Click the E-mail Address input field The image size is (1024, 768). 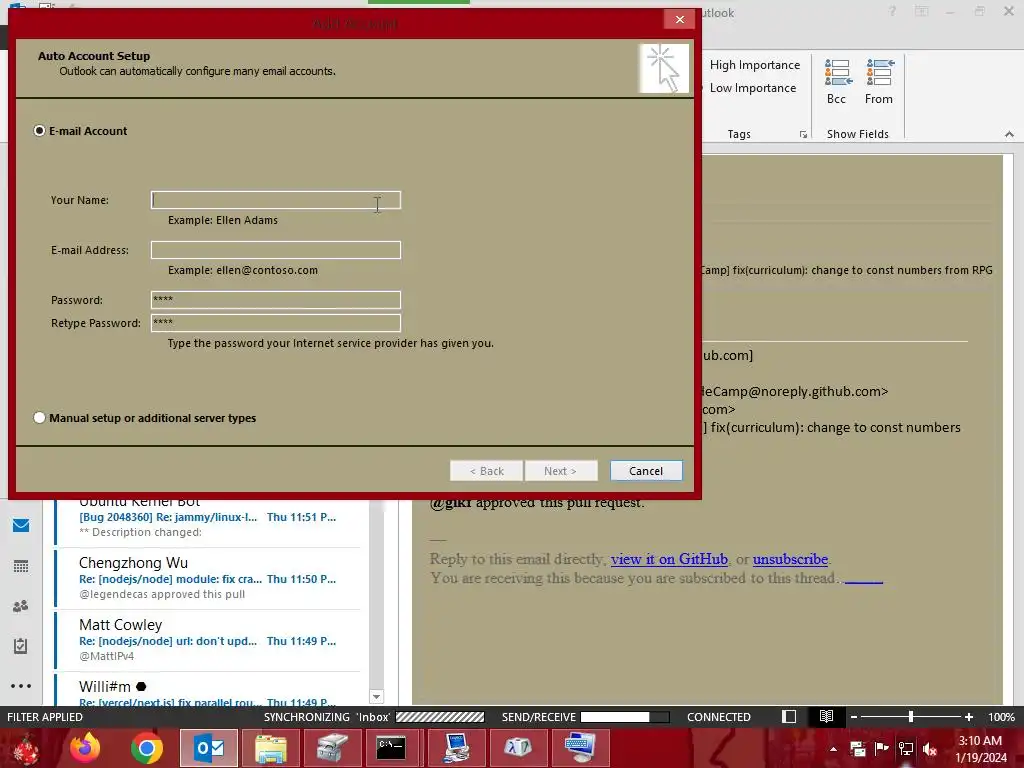[276, 249]
